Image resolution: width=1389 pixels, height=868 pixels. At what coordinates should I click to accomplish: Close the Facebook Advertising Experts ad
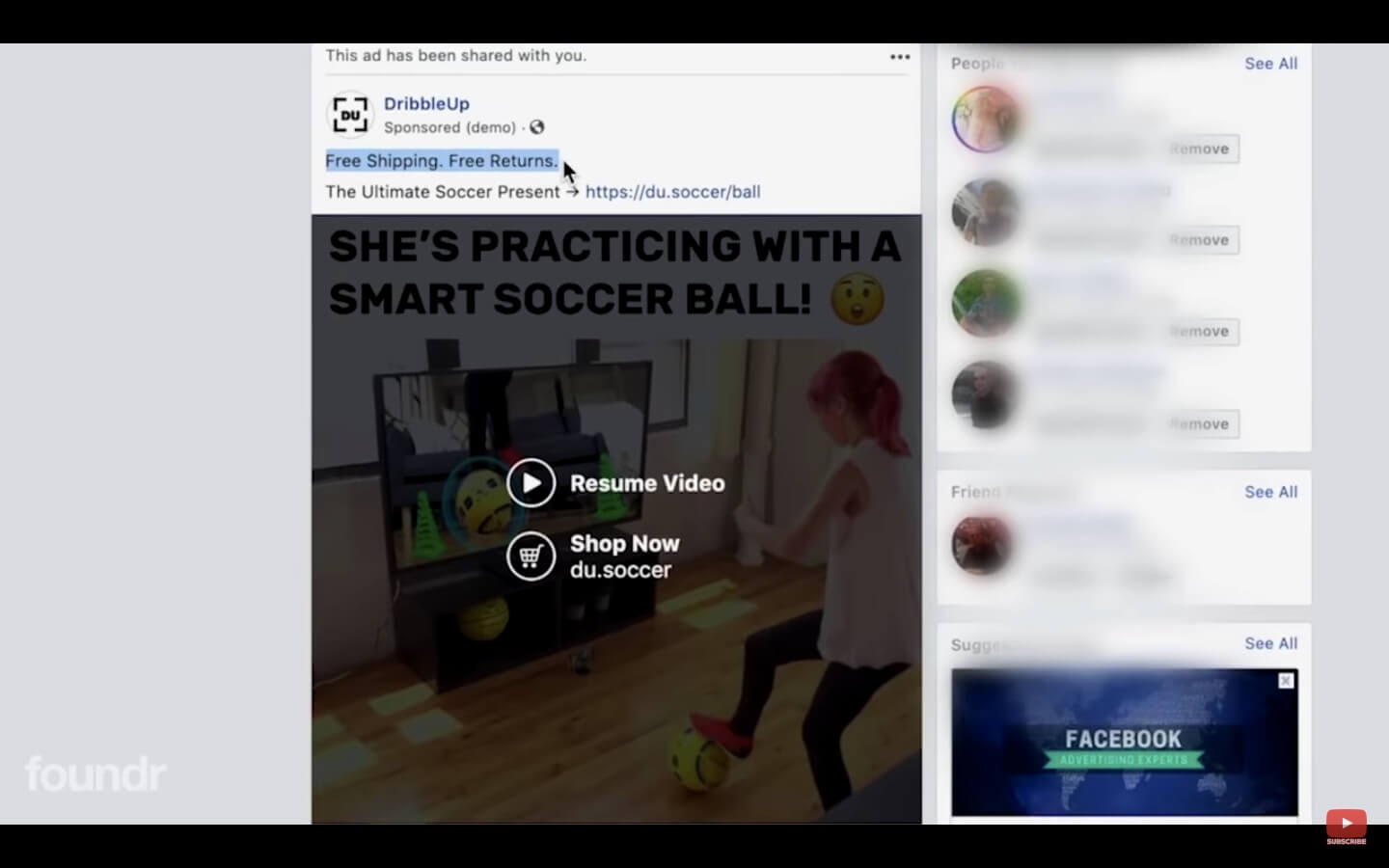pos(1286,681)
